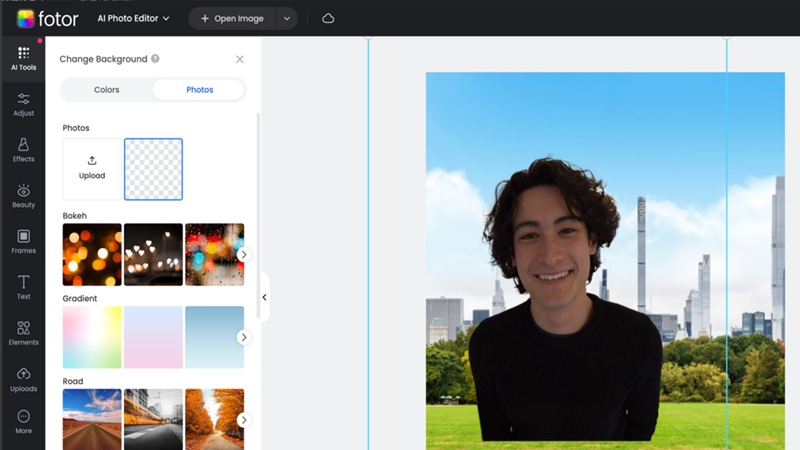Select the Effects sidebar icon
The image size is (800, 450).
[22, 151]
